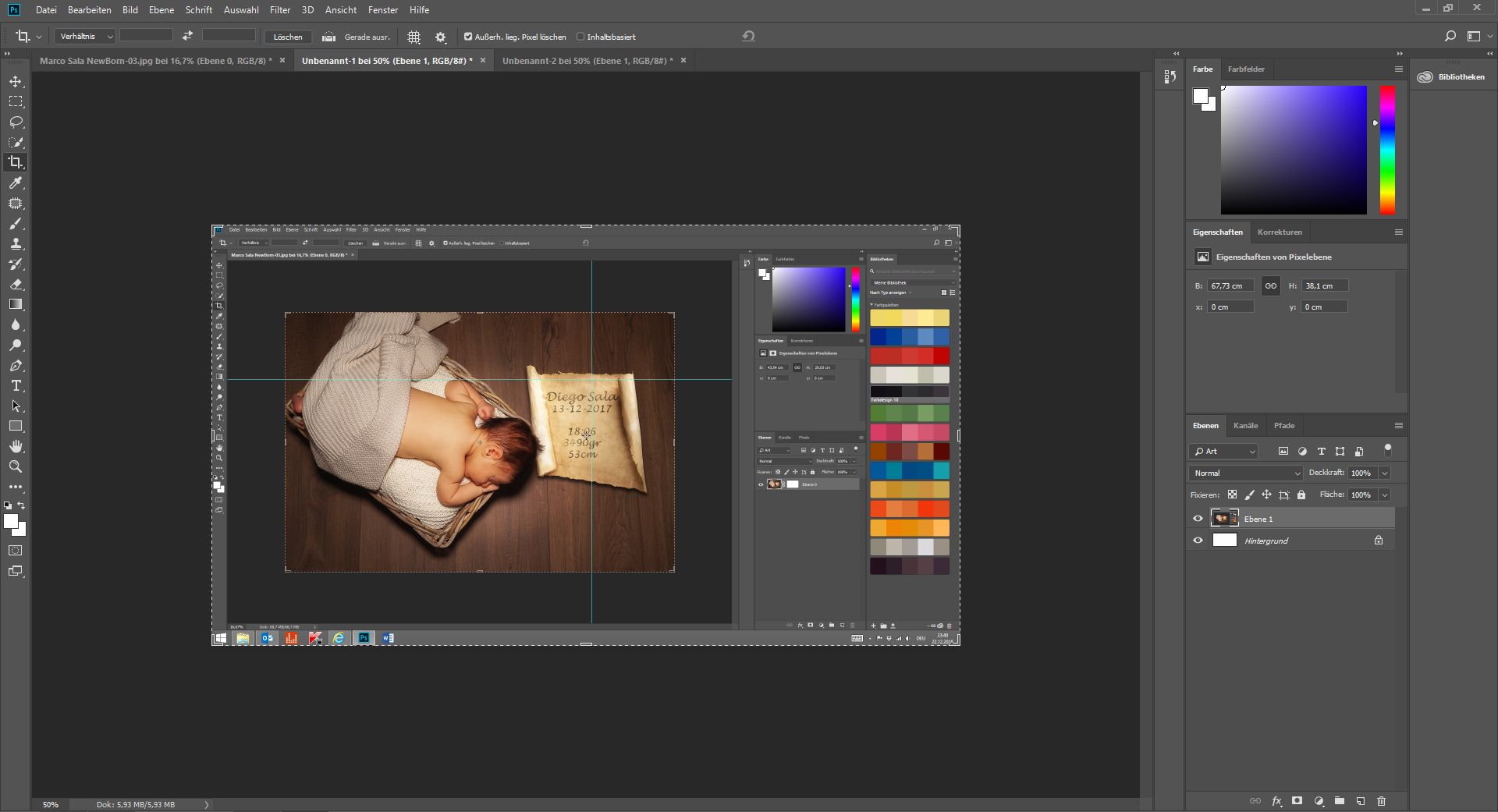Select the Brush tool
The height and width of the screenshot is (812, 1498).
pos(16,224)
